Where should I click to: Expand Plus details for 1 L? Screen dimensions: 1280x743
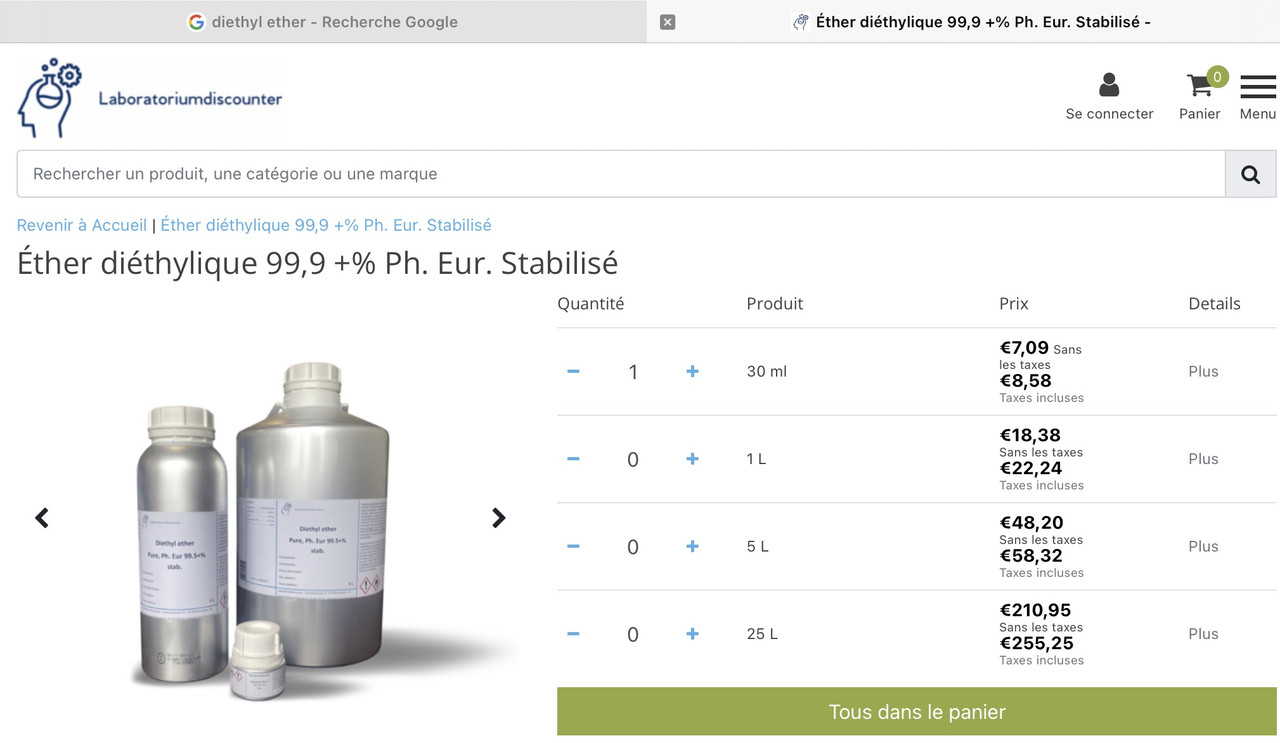tap(1203, 459)
